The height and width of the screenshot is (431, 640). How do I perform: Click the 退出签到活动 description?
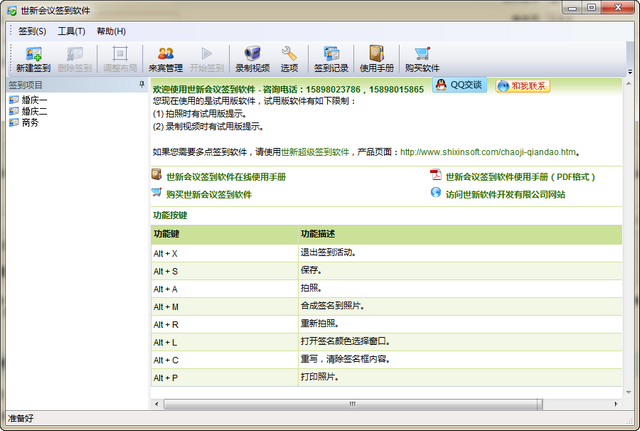[x=328, y=253]
